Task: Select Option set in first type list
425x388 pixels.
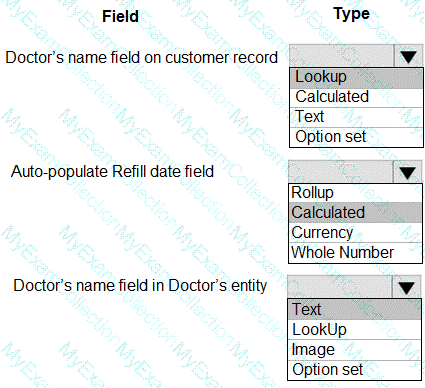Action: coord(356,137)
